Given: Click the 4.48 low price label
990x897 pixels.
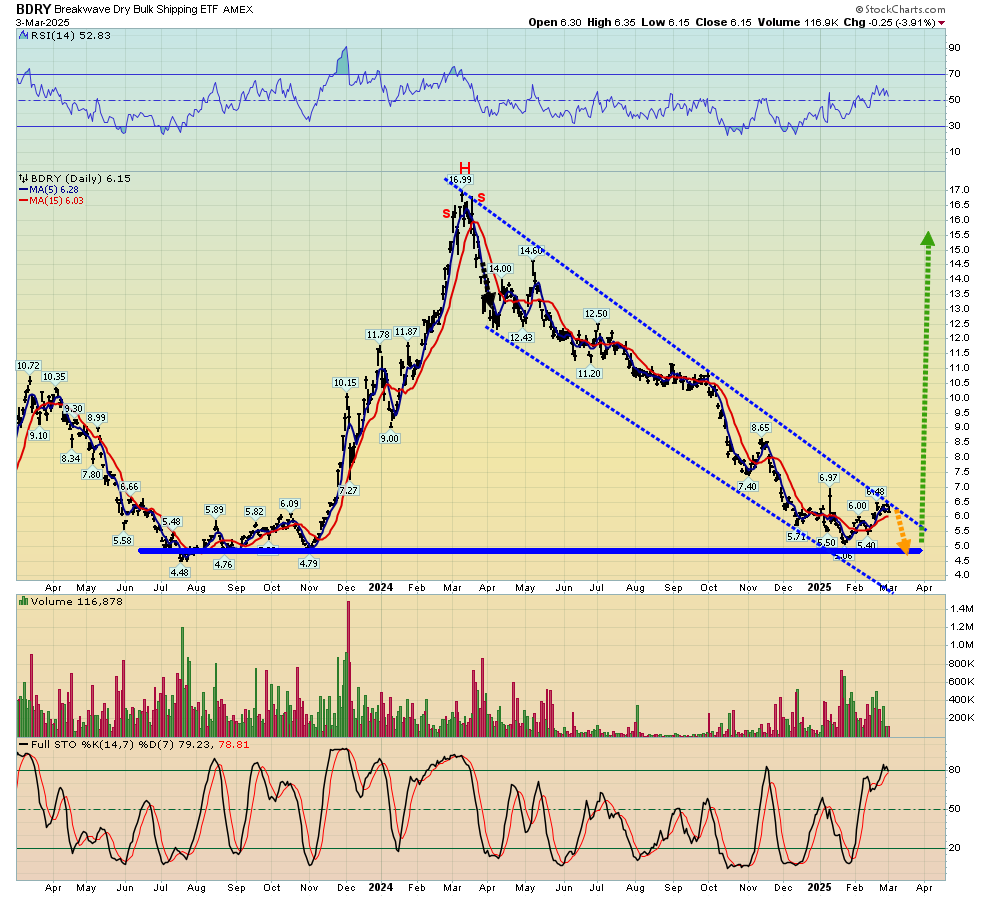Looking at the screenshot, I should [x=180, y=572].
